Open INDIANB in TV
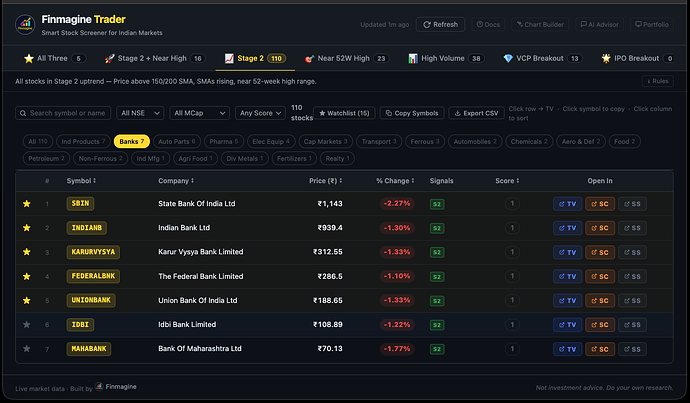This screenshot has width=690, height=403. pos(567,228)
